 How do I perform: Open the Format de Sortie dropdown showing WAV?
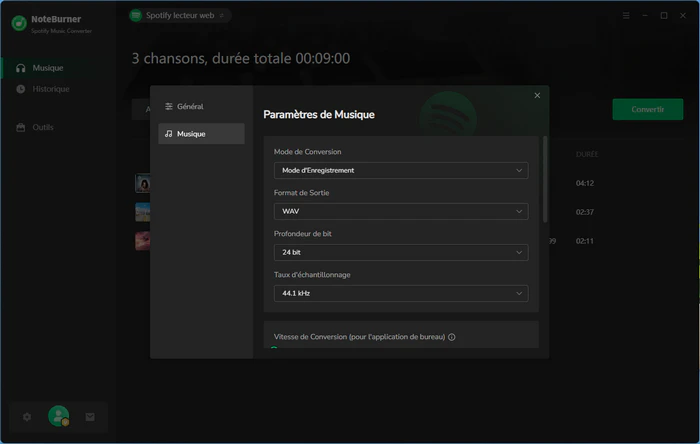point(401,211)
